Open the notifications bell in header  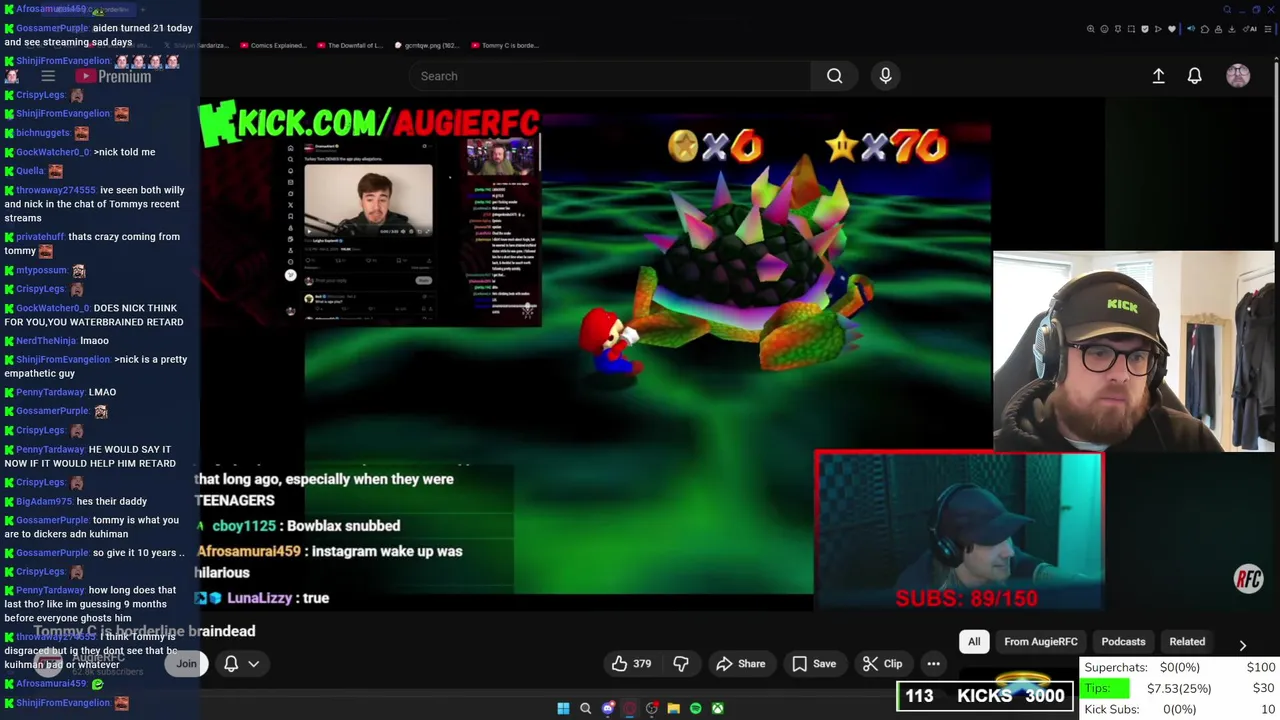[x=1194, y=76]
